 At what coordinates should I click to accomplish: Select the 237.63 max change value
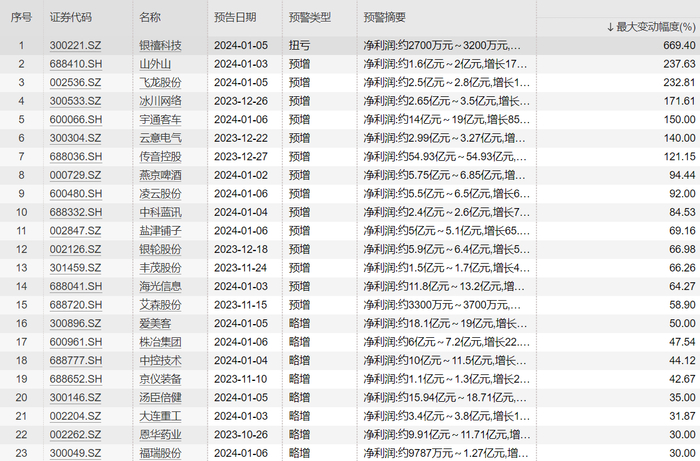coord(679,64)
